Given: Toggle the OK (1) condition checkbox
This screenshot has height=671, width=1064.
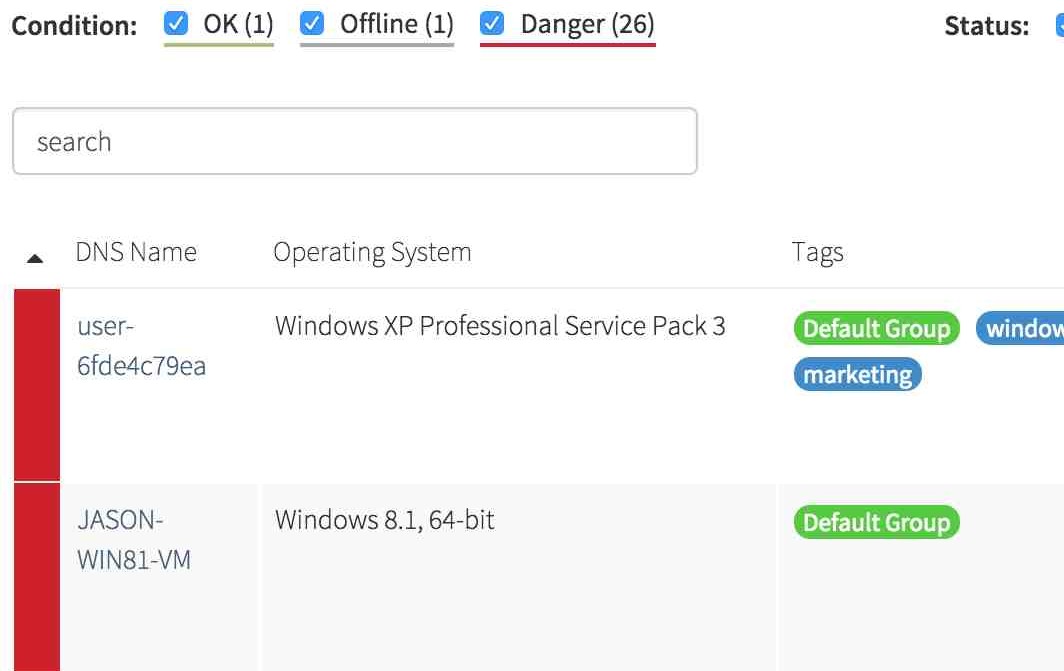Looking at the screenshot, I should tap(176, 24).
